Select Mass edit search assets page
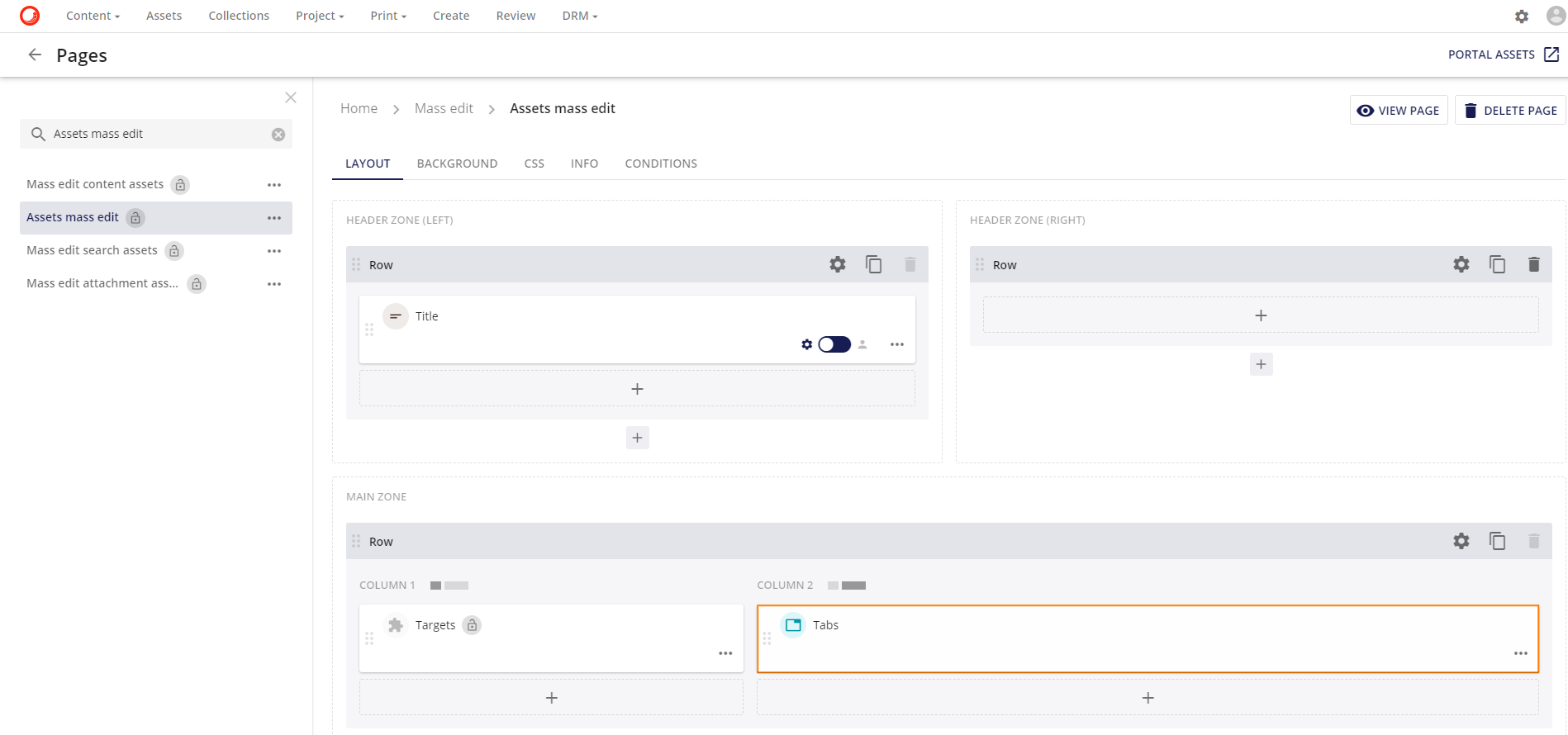This screenshot has width=1568, height=735. point(92,250)
